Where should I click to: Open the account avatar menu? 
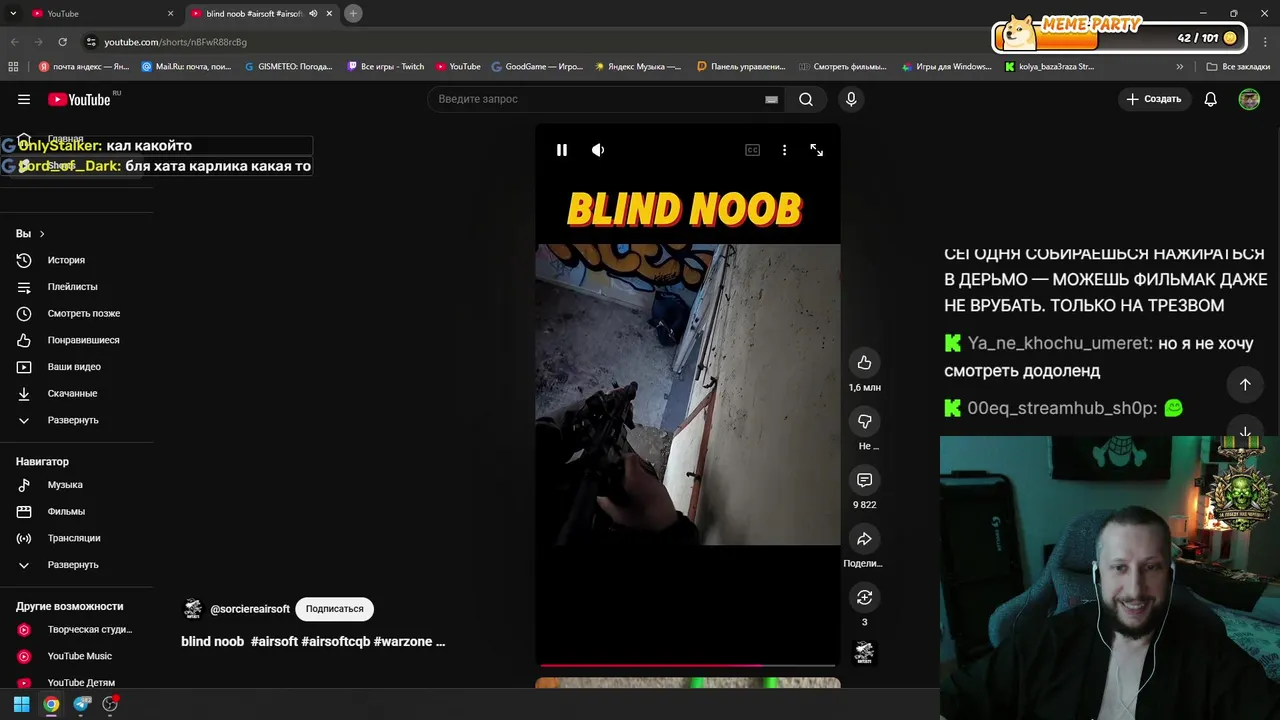click(x=1249, y=99)
